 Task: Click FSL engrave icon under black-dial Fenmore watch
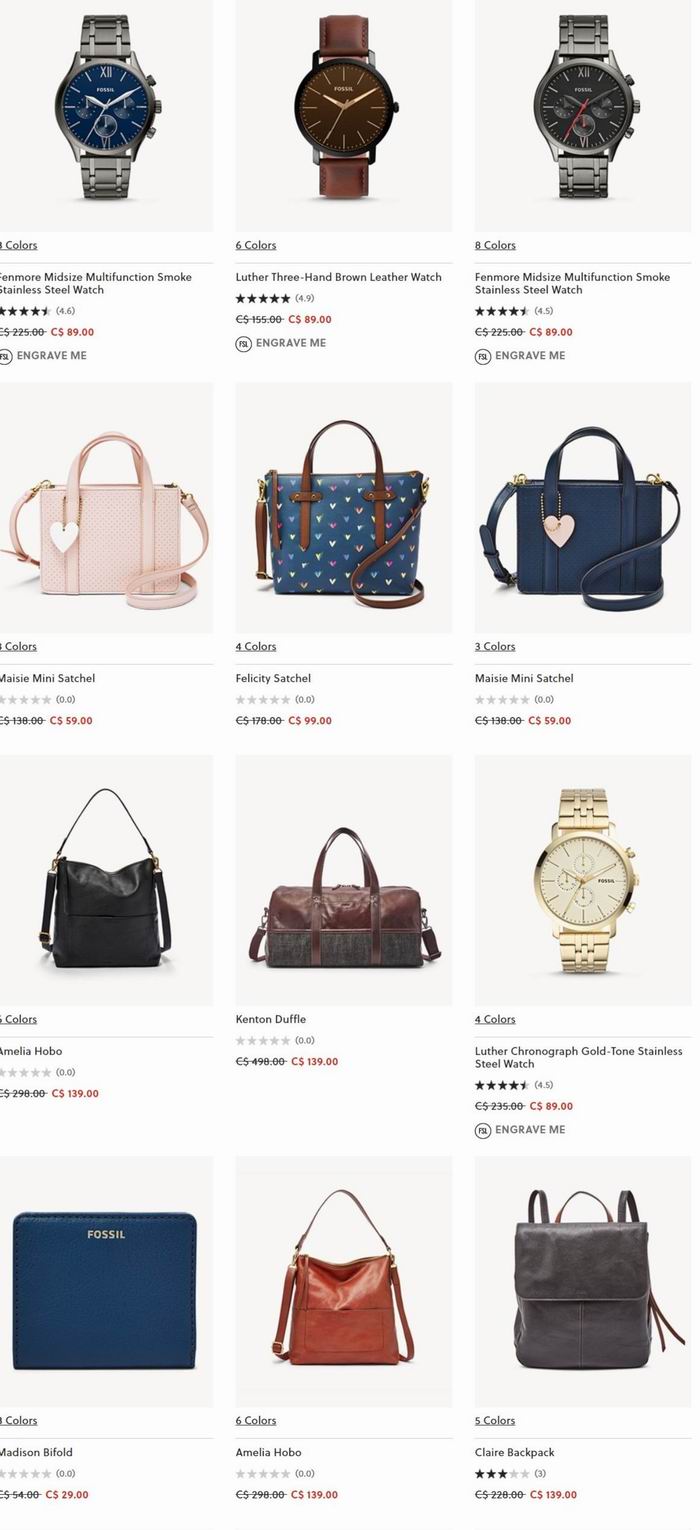483,356
